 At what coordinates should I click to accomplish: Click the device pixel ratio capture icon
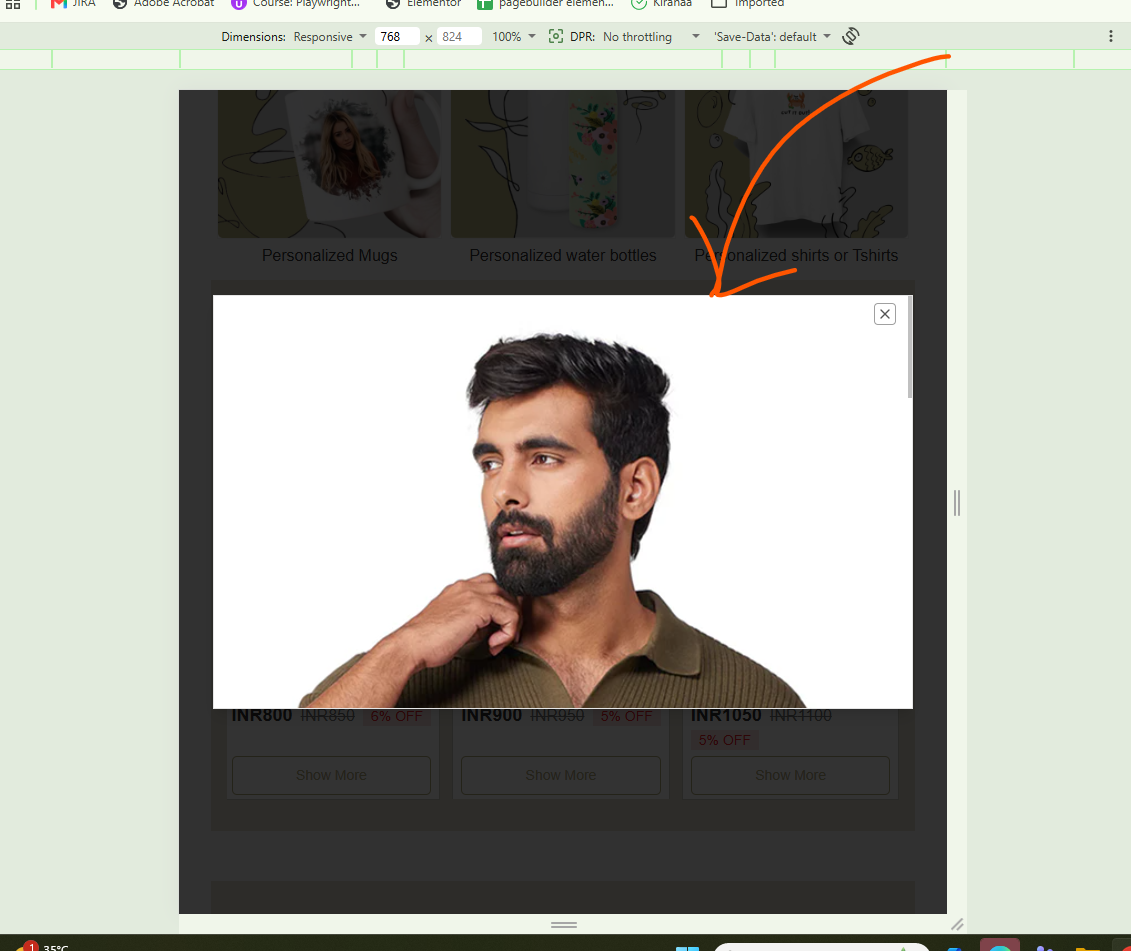(x=555, y=36)
